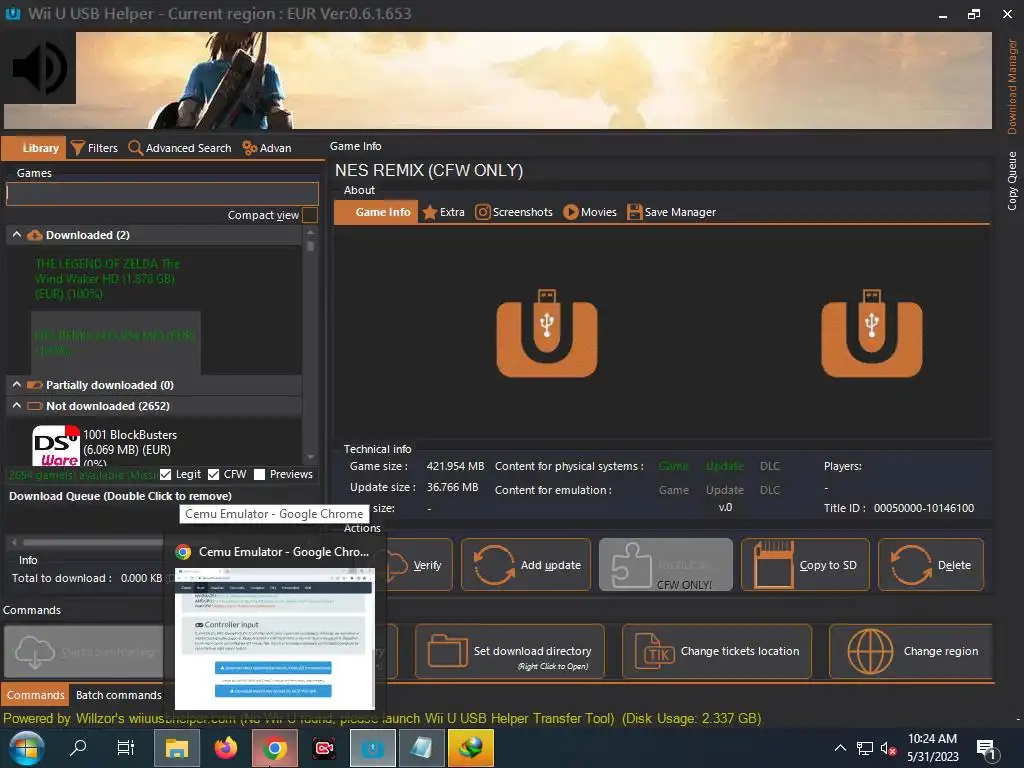Screen dimensions: 1024x768
Task: Click Change tickets location button
Action: (716, 652)
